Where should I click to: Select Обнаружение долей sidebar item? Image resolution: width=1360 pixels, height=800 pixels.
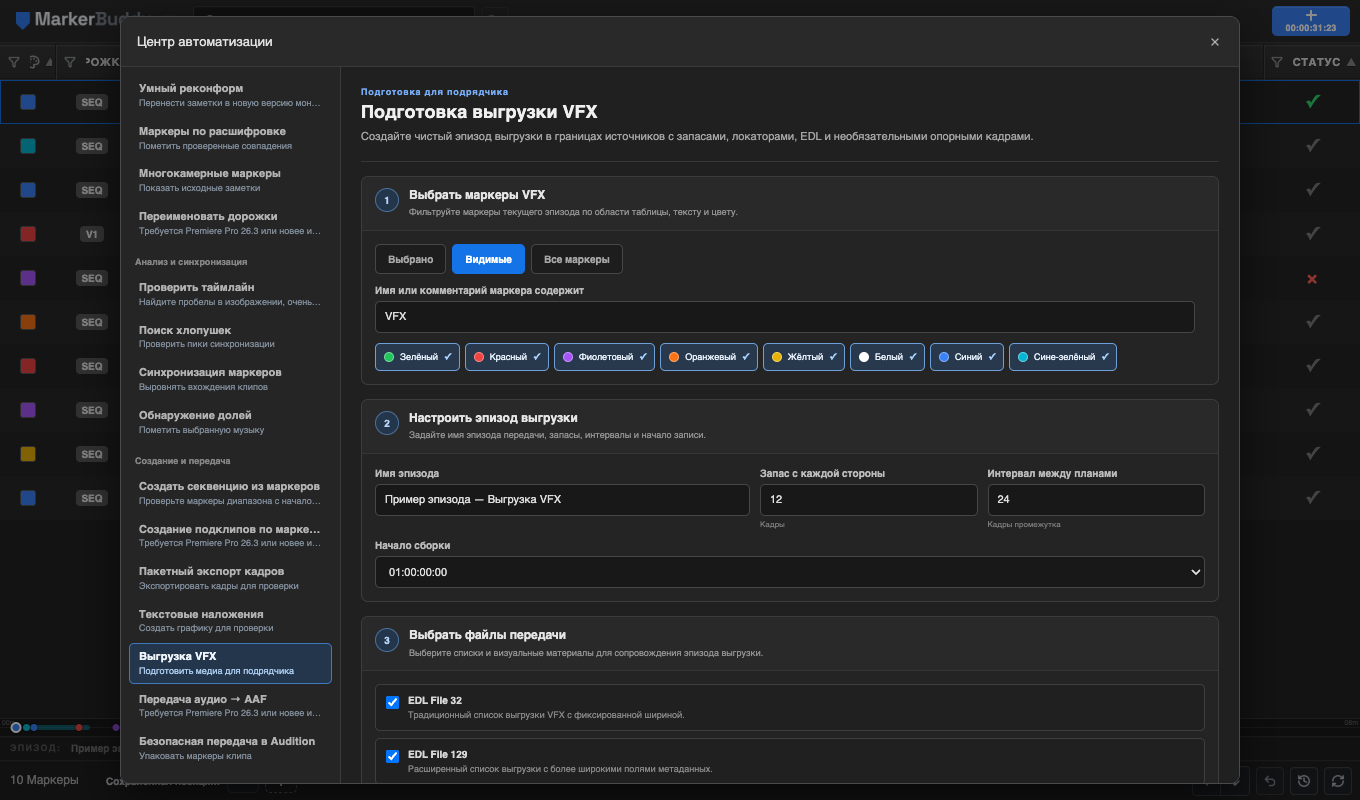tap(230, 421)
